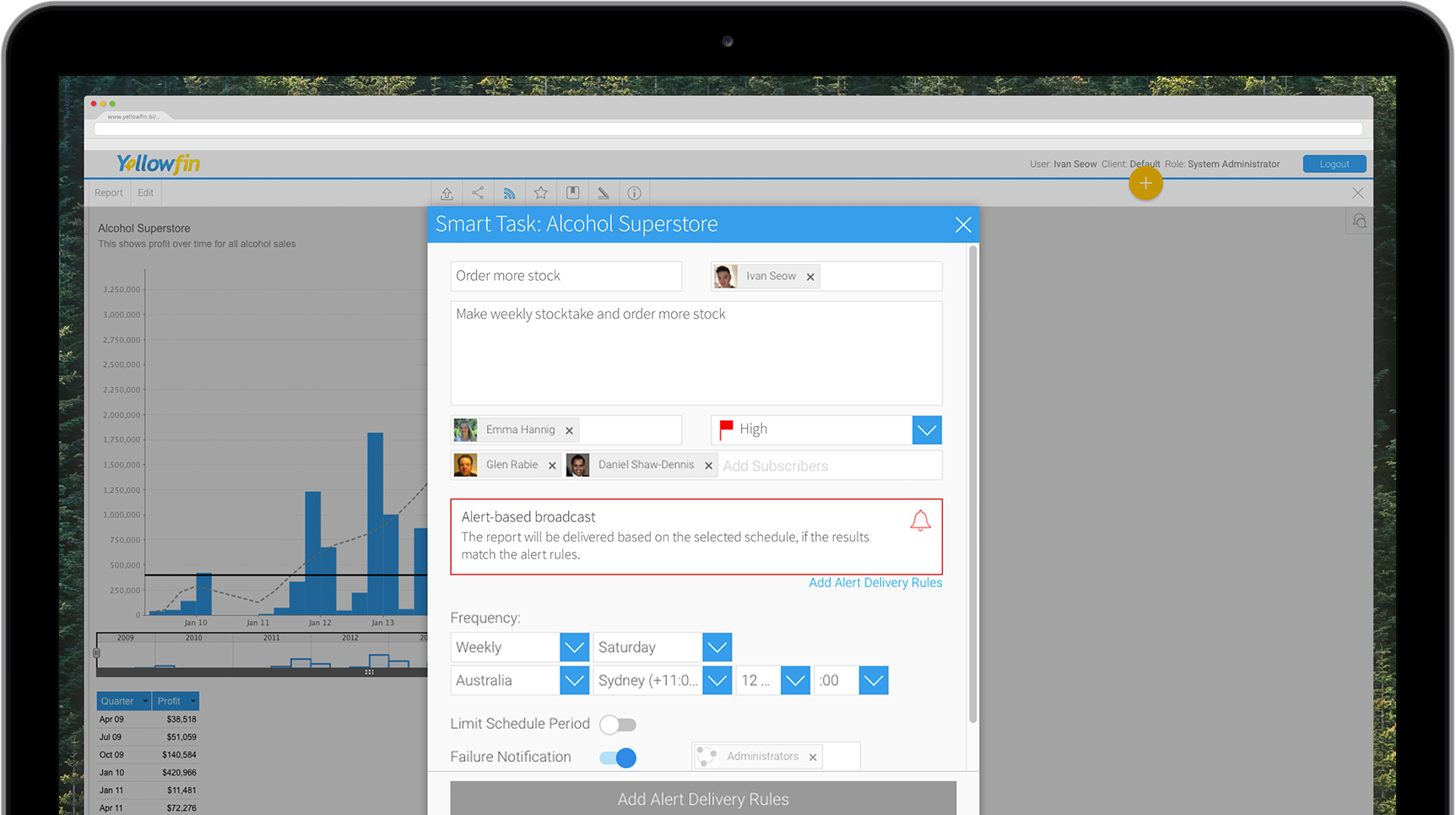The height and width of the screenshot is (815, 1456).
Task: Close the Smart Task dialog
Action: (x=963, y=224)
